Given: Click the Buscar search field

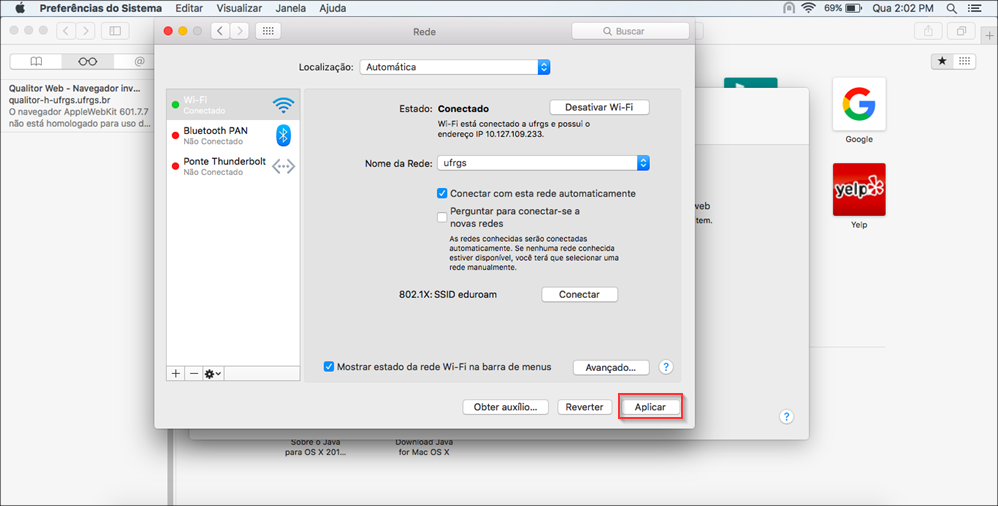Looking at the screenshot, I should pos(630,31).
